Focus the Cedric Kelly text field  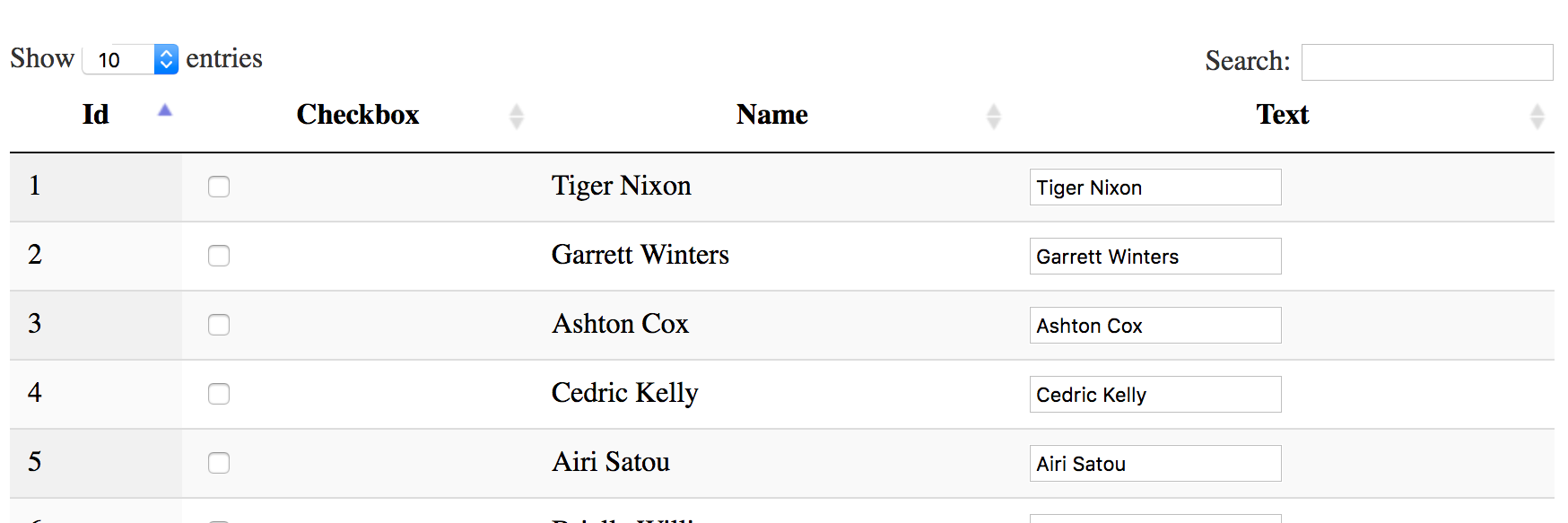[1154, 395]
